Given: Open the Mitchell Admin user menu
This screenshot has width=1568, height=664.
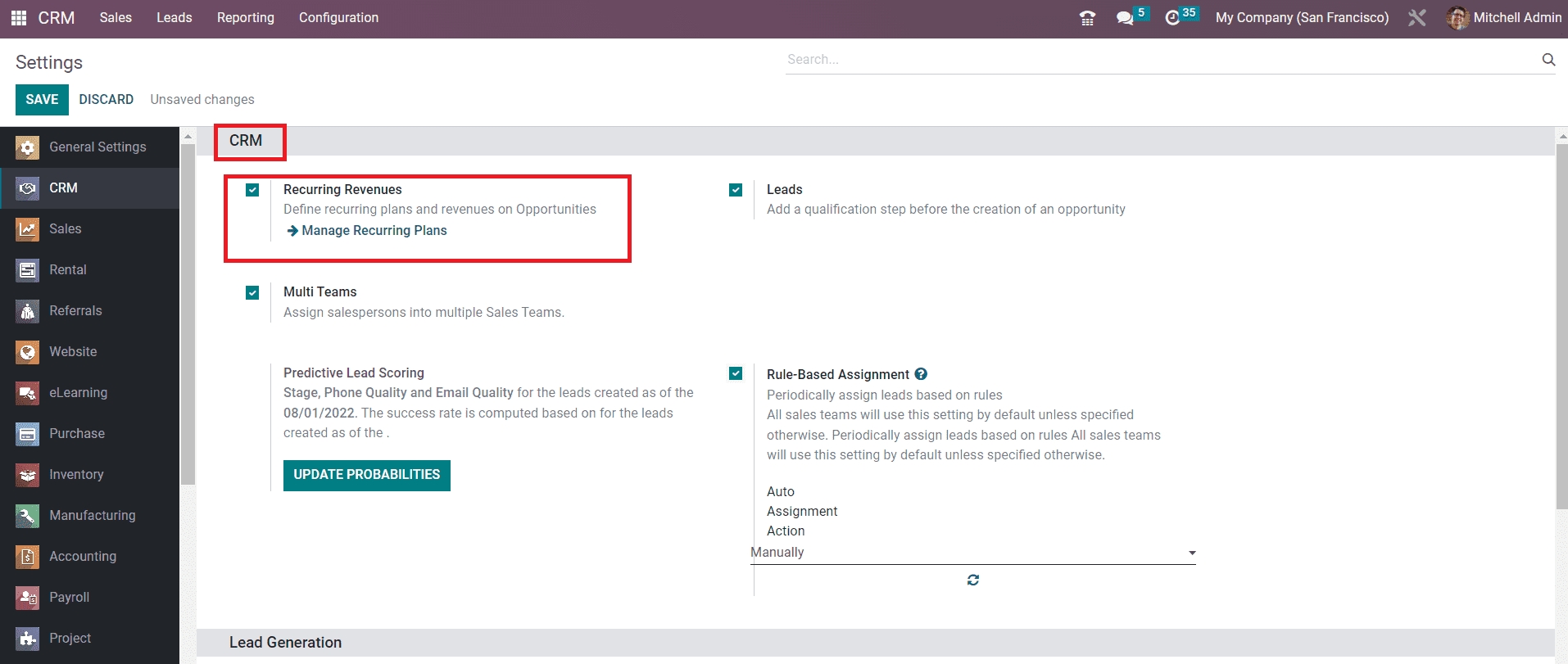Looking at the screenshot, I should coord(1504,18).
